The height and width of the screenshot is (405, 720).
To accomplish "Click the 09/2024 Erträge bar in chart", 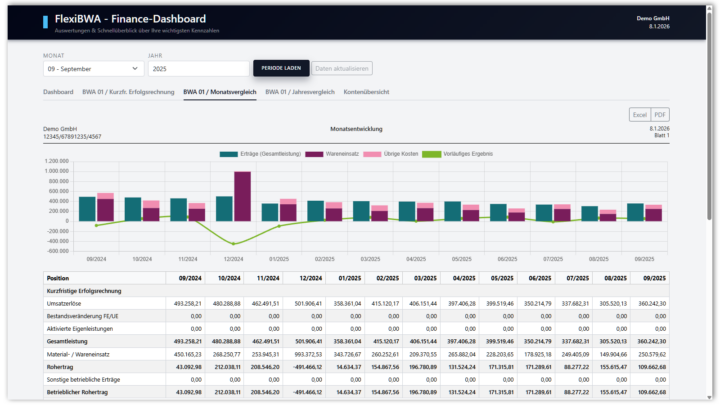I will pyautogui.click(x=87, y=208).
